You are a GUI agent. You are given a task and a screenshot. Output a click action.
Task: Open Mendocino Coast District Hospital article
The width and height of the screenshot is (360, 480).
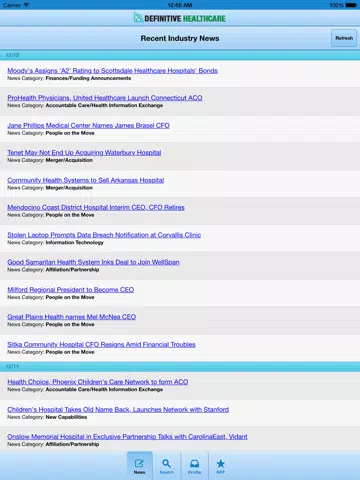click(96, 207)
